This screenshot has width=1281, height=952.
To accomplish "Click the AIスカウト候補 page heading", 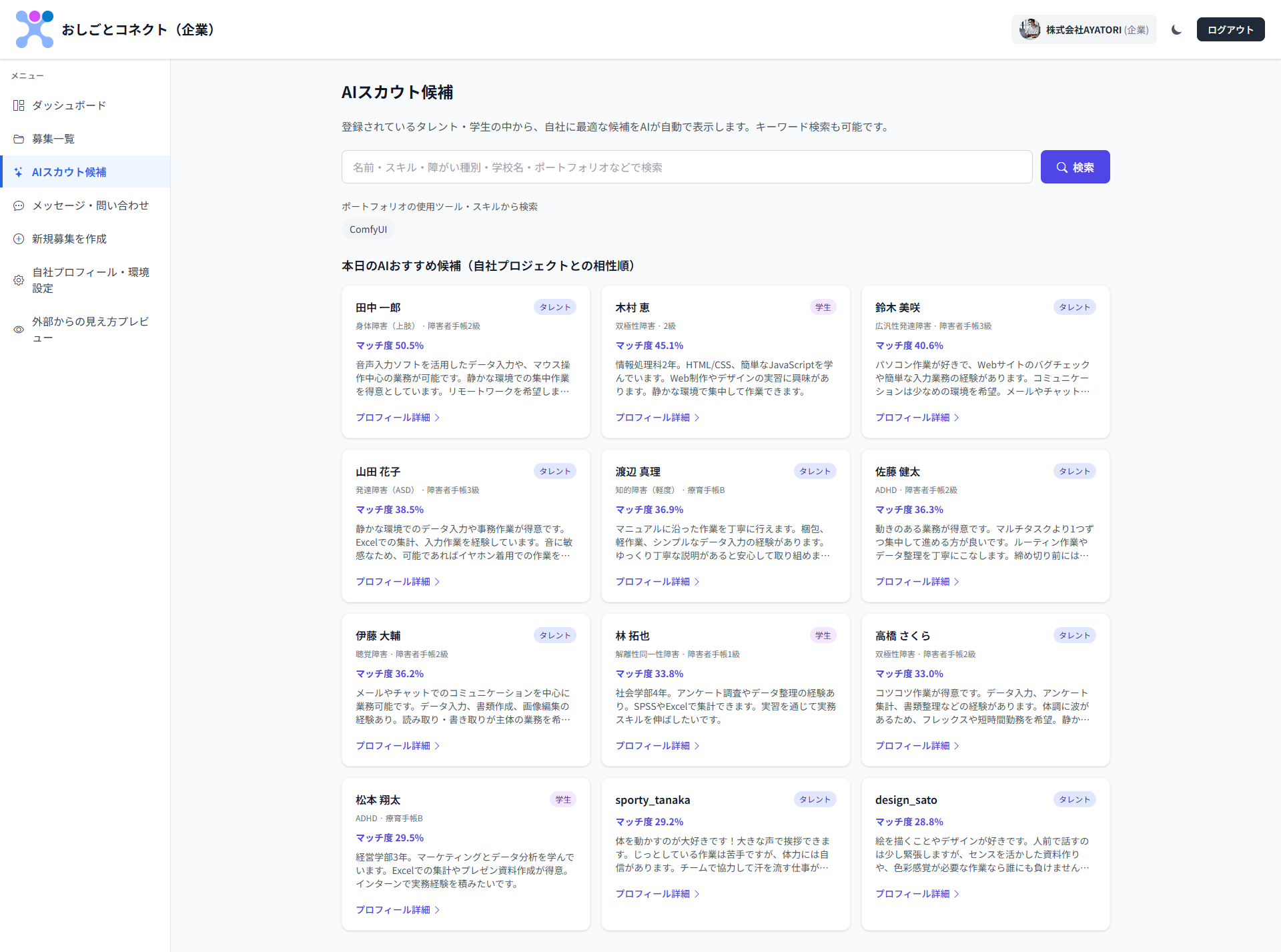I will pos(397,92).
